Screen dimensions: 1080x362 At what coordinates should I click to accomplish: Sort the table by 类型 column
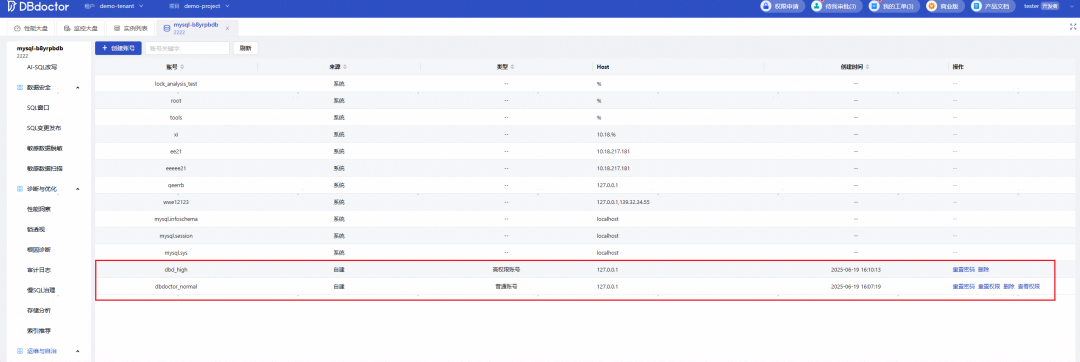coord(513,67)
